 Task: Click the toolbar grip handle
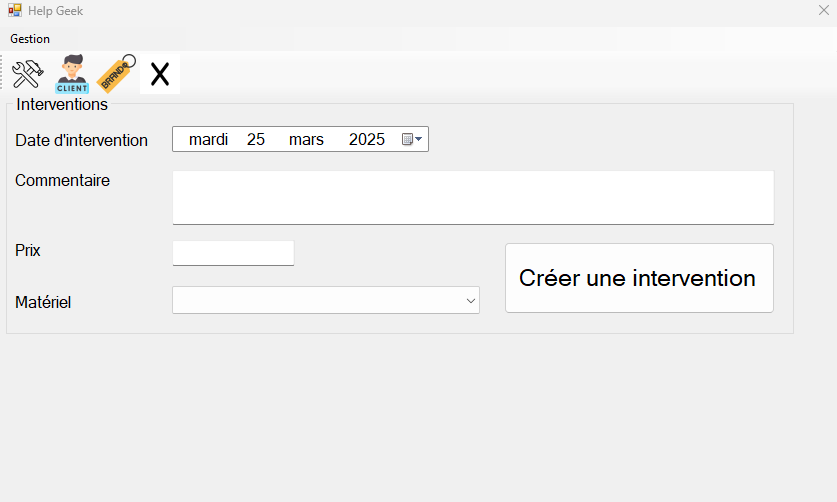coord(3,74)
